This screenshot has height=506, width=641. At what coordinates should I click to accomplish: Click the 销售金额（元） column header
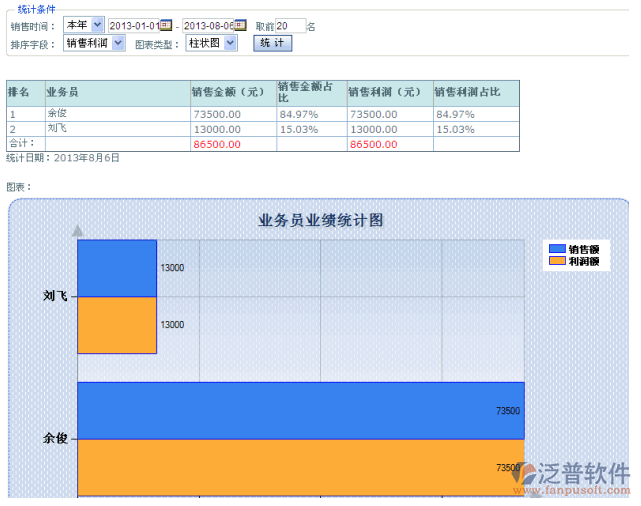click(x=232, y=93)
